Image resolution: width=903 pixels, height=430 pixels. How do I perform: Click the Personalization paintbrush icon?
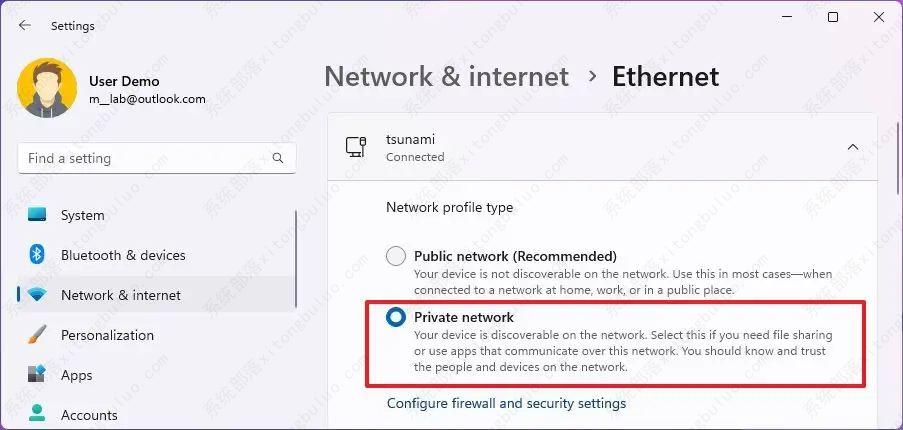point(37,335)
